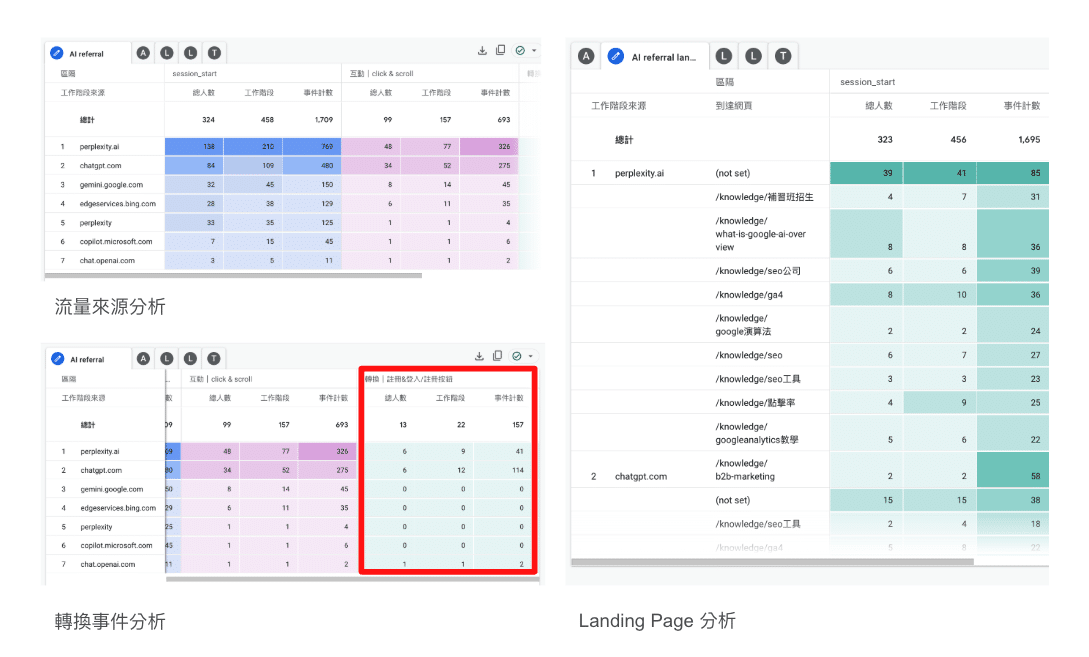Screen dimensions: 1089x657
Task: Click '/knowledge/google演算法' landing page row
Action: tap(744, 325)
